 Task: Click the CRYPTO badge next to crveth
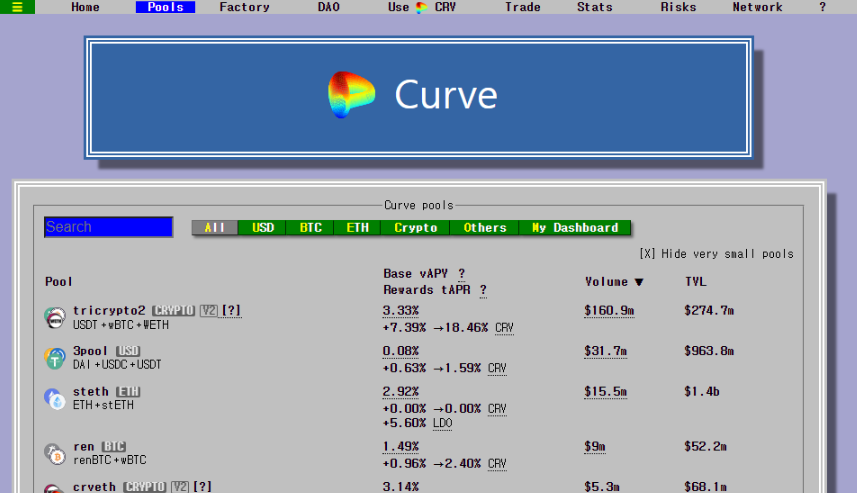point(144,486)
